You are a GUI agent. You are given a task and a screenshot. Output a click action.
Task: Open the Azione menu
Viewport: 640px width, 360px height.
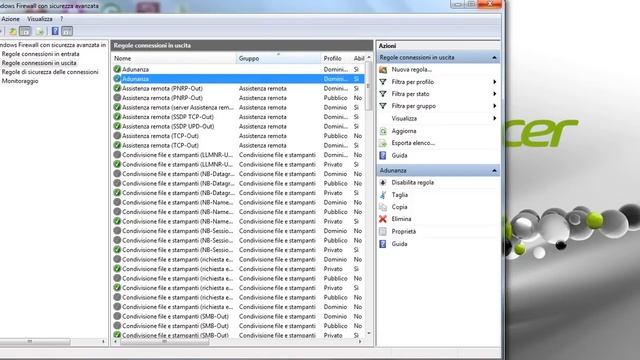tap(10, 19)
